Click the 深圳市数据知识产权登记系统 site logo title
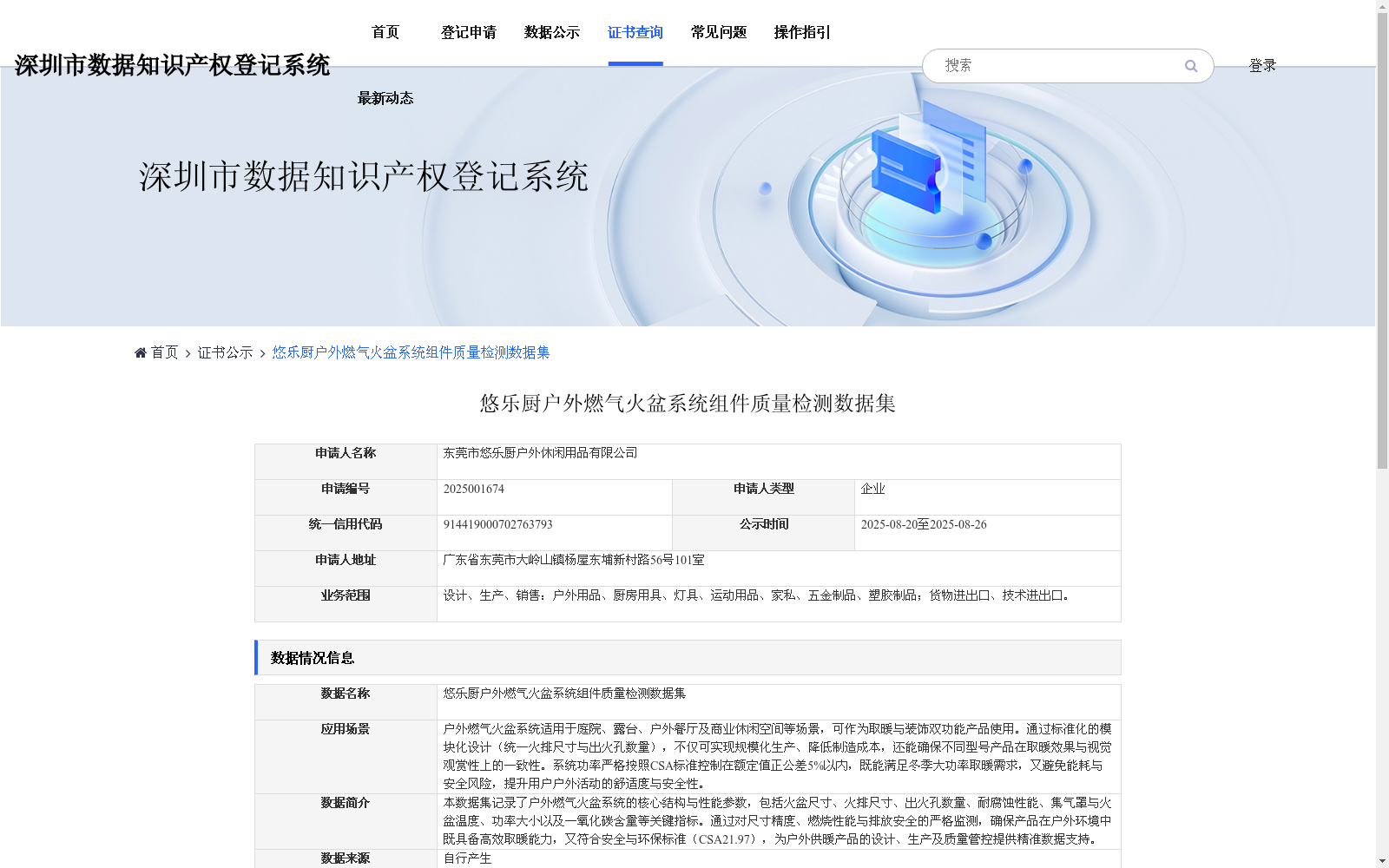 pos(172,65)
